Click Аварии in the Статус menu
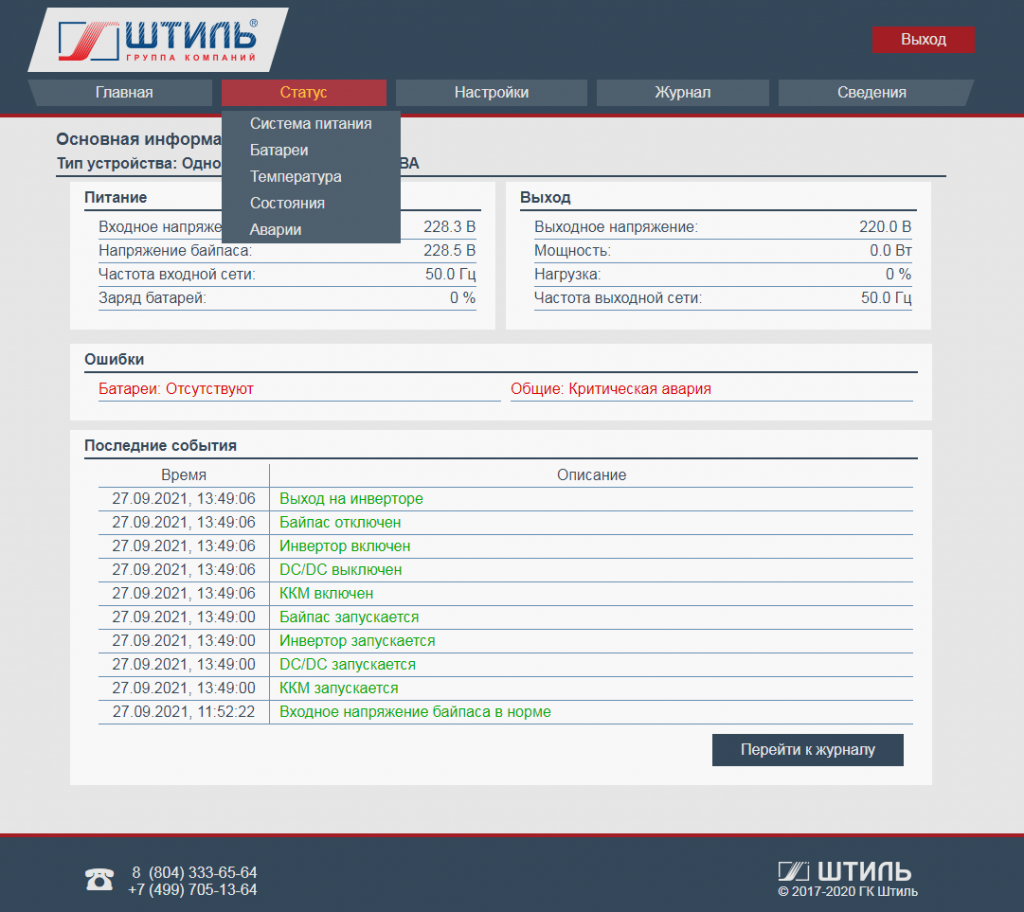This screenshot has height=912, width=1024. point(276,230)
